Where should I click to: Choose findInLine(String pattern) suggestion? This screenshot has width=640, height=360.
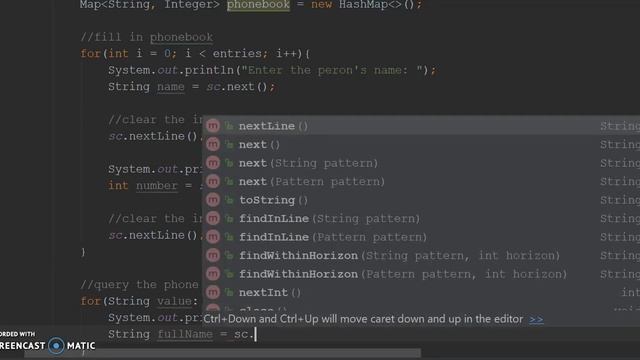point(421,218)
